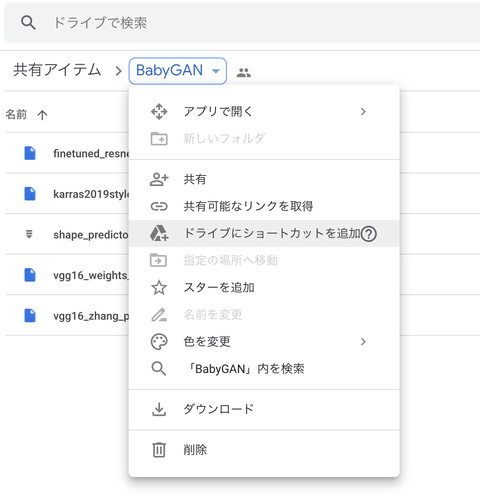Click the Drive add-shortcut icon
The width and height of the screenshot is (480, 499).
tap(159, 233)
